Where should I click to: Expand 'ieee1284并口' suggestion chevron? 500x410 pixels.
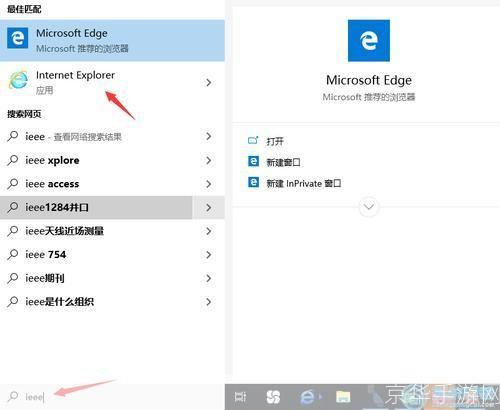[209, 207]
